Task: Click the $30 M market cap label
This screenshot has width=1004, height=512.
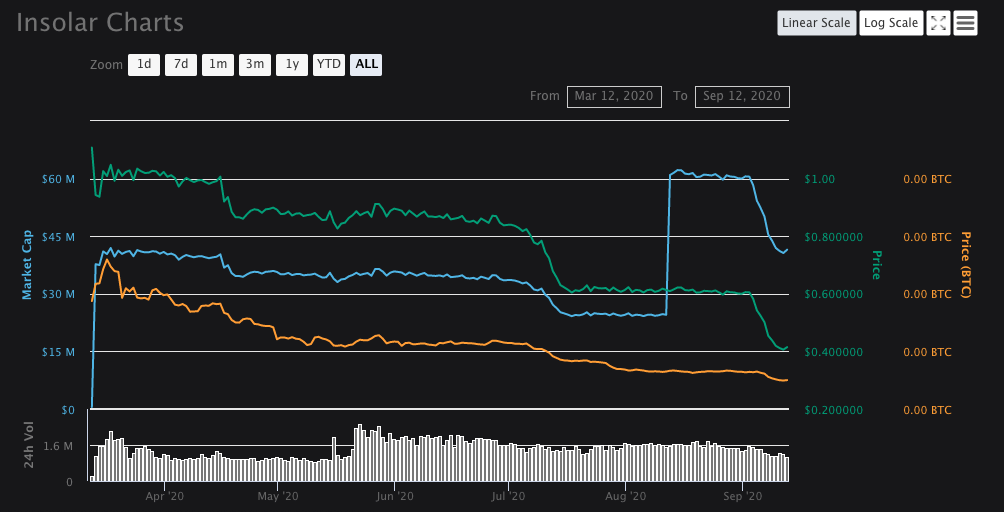Action: (x=59, y=294)
